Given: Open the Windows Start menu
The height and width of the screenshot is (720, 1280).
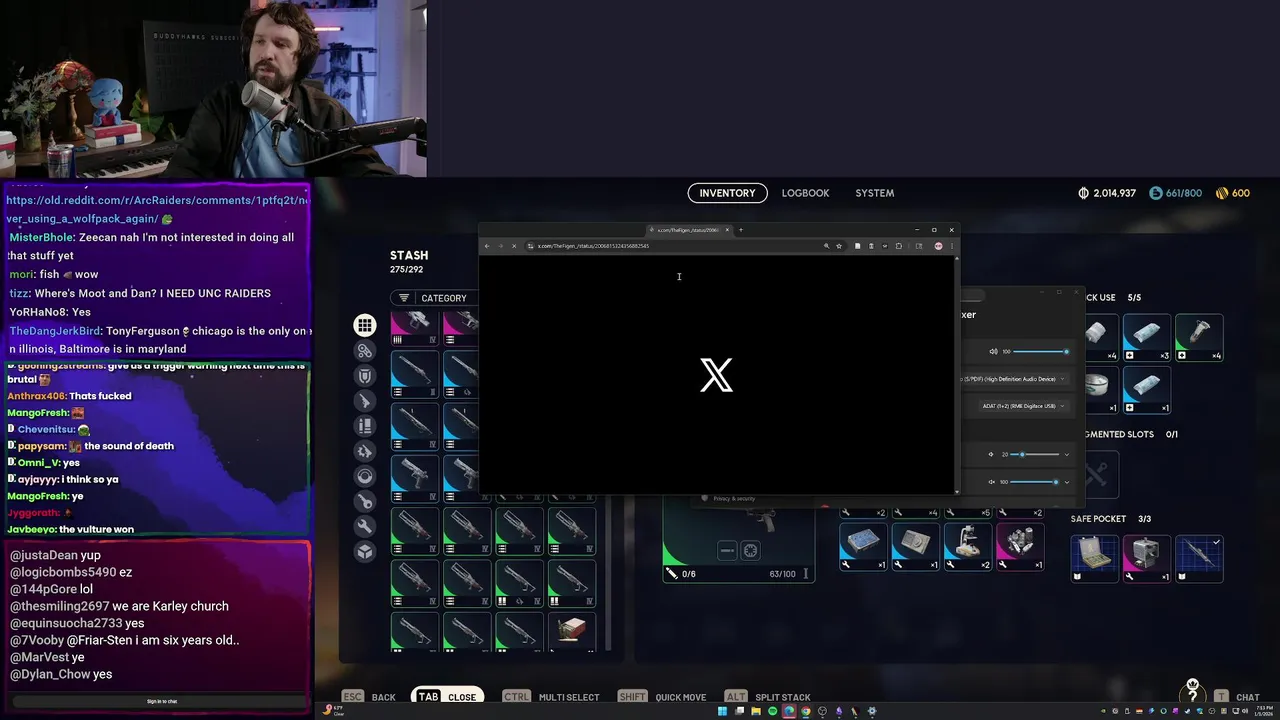Looking at the screenshot, I should pos(722,712).
